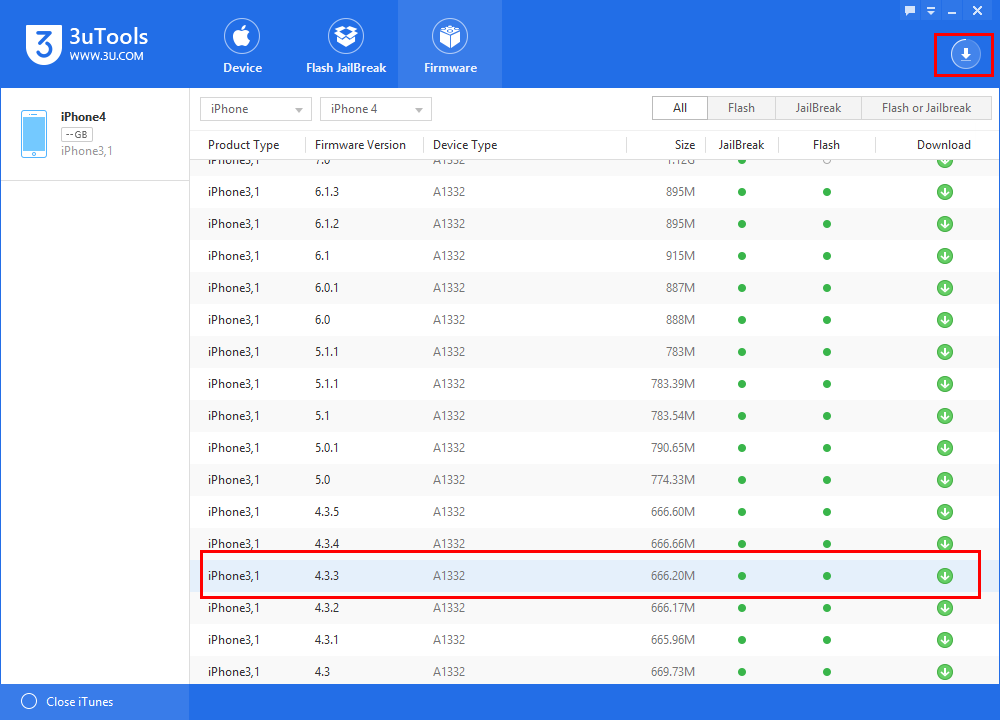Click Flash dot for firmware 5.1

(x=827, y=416)
